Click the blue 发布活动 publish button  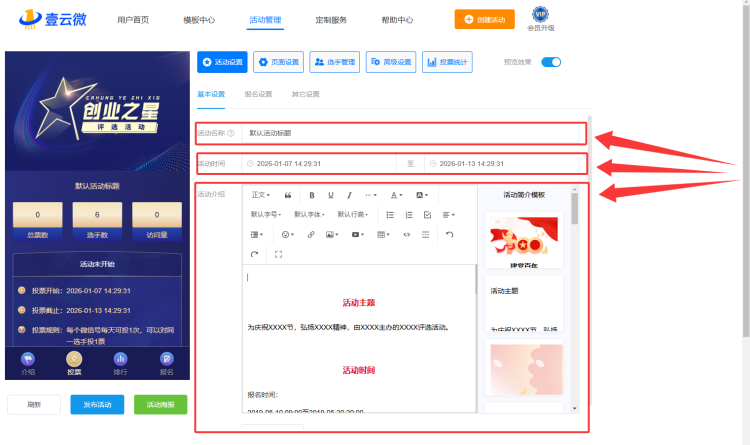click(97, 404)
